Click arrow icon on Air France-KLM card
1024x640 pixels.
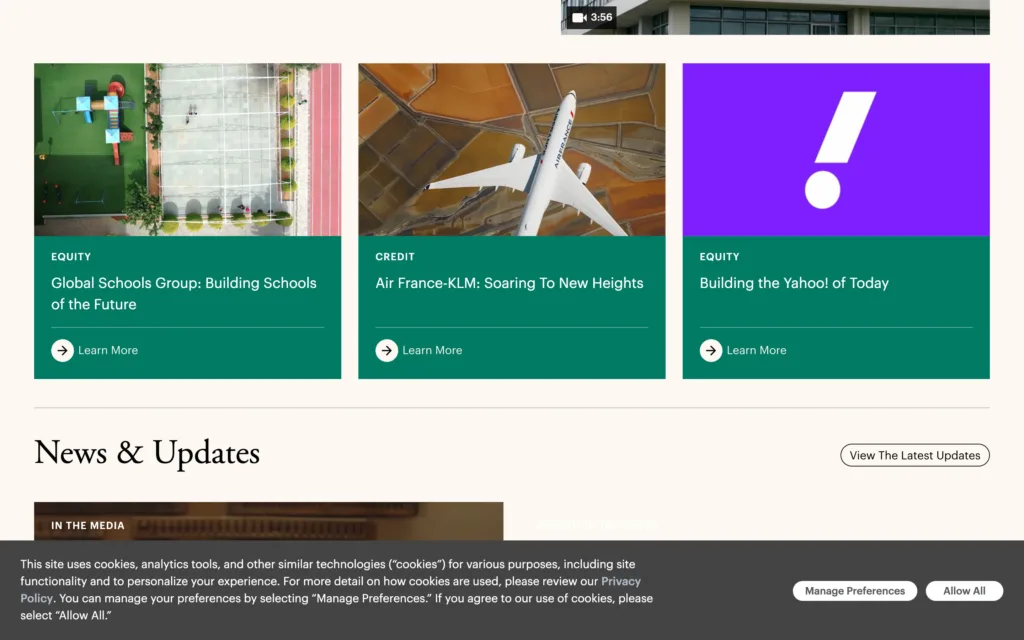coord(387,351)
